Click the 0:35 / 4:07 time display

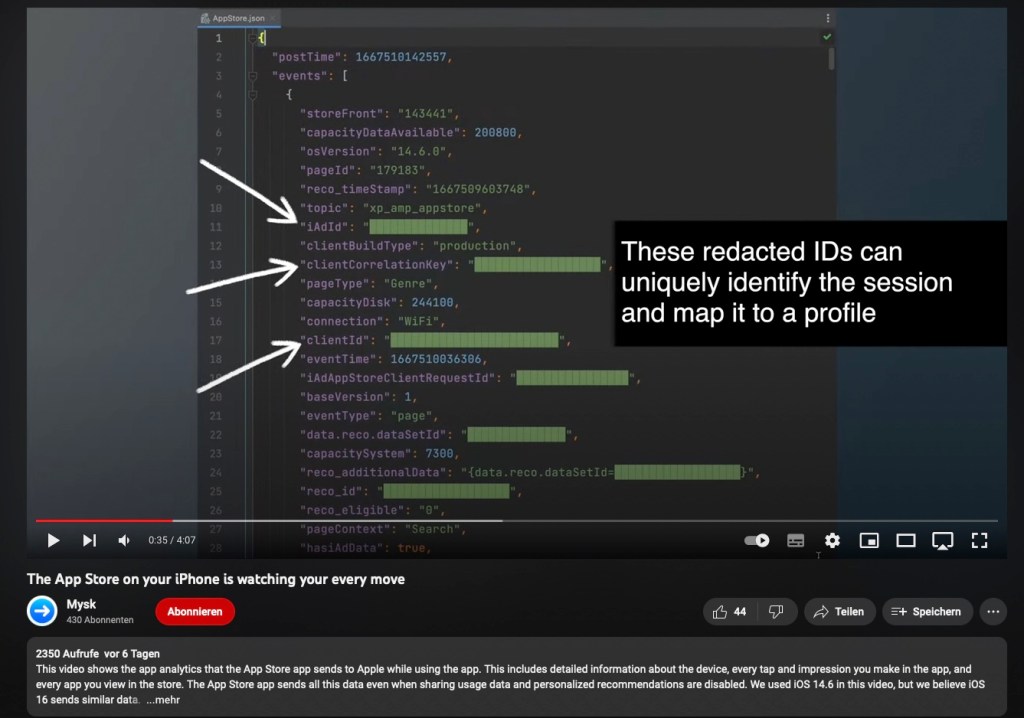point(172,540)
